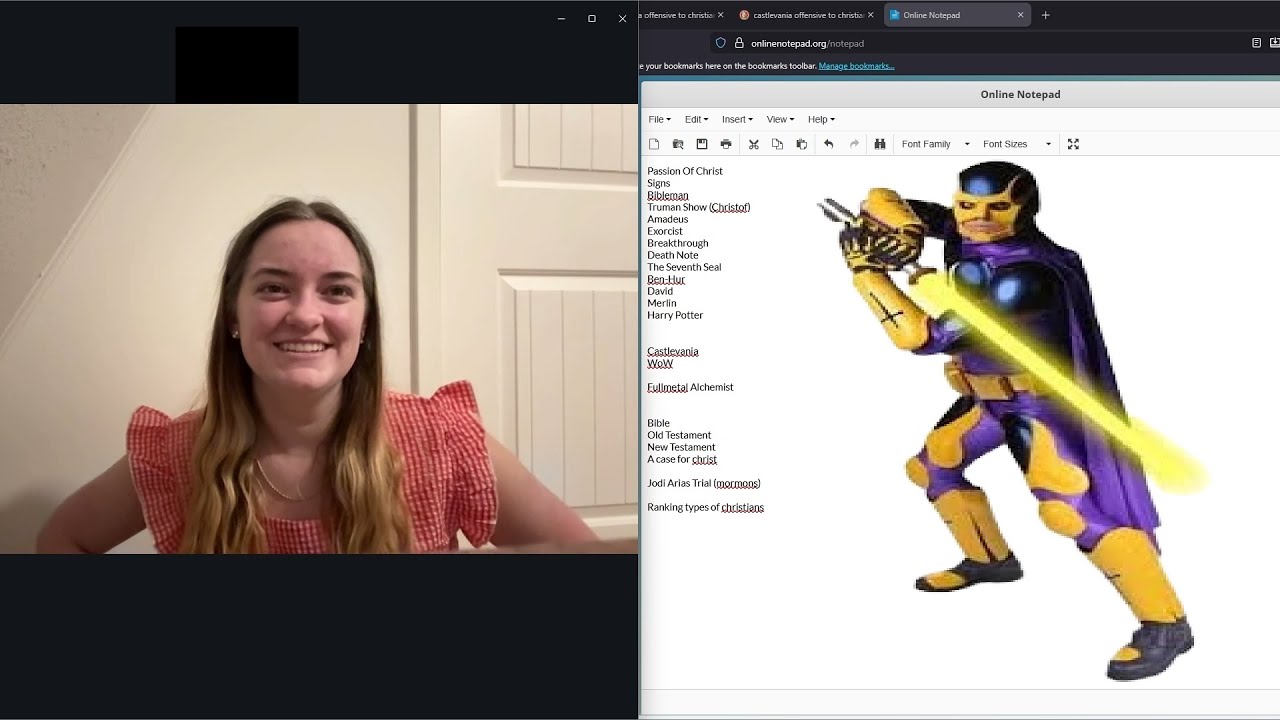Viewport: 1280px width, 720px height.
Task: Close the second castlevania search tab
Action: click(870, 15)
